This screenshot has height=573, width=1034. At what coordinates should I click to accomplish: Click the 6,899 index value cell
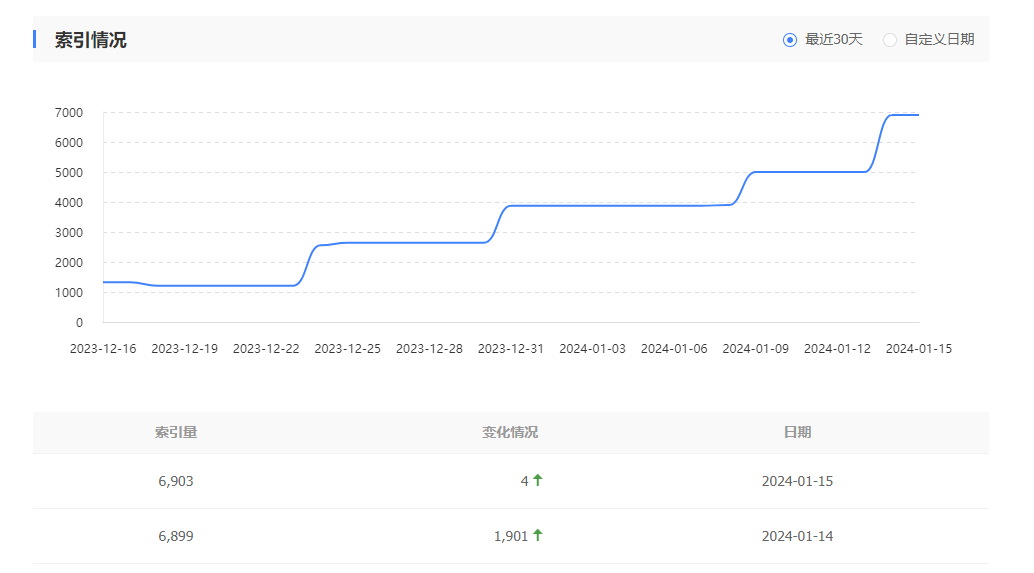click(x=175, y=536)
